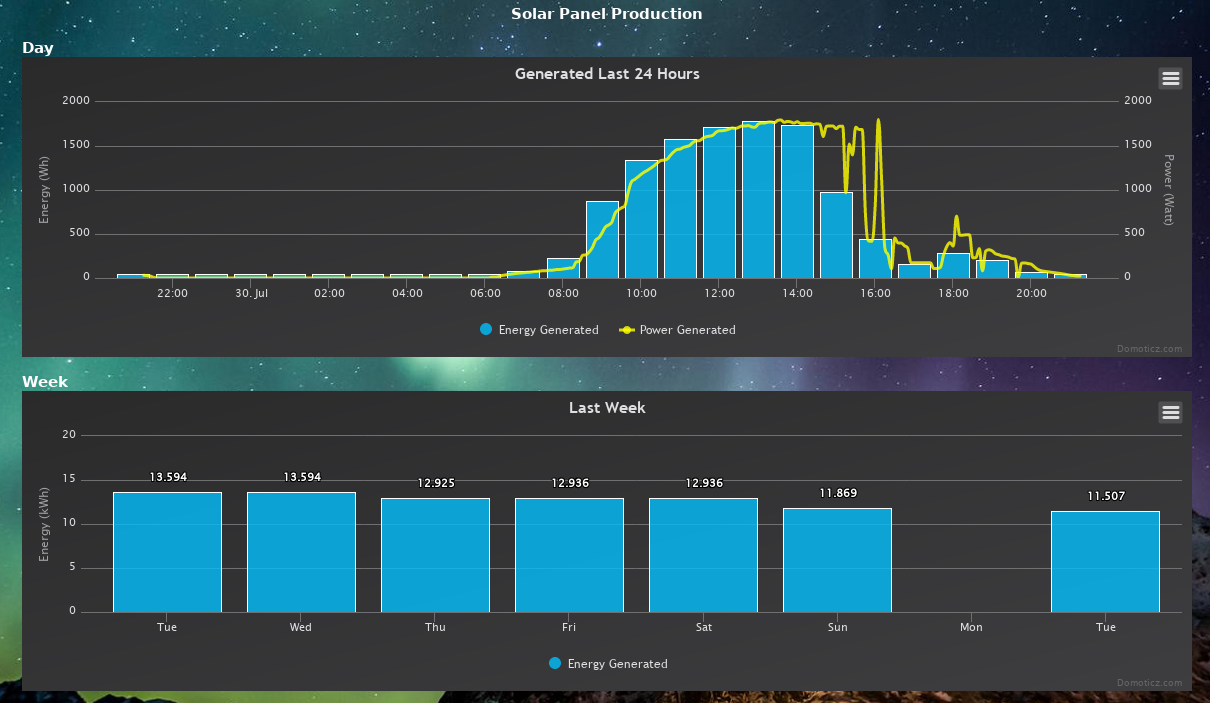This screenshot has height=703, width=1210.
Task: Toggle Power Generated series in Day chart legend
Action: click(677, 330)
